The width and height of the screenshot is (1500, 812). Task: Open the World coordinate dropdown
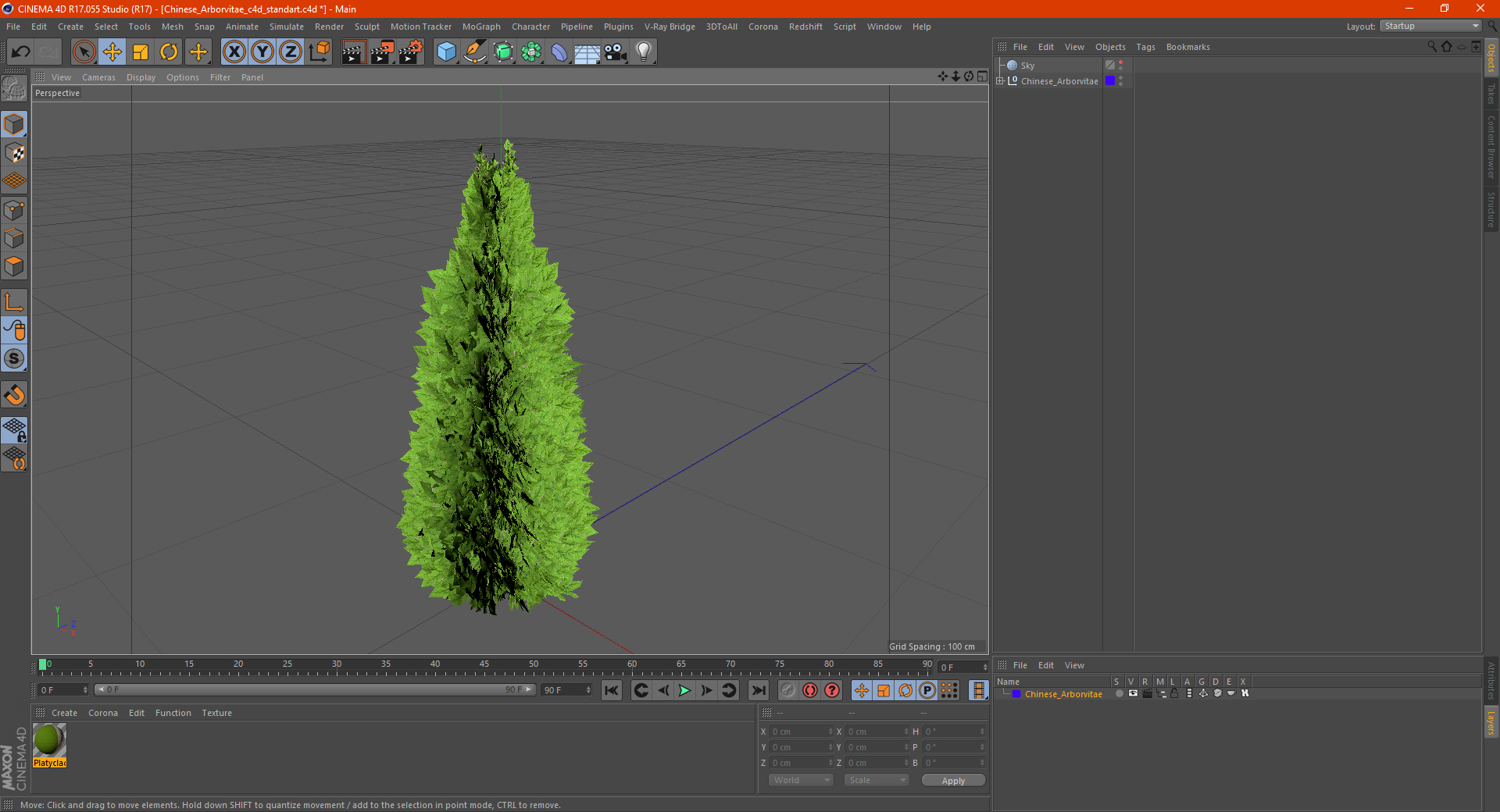801,780
